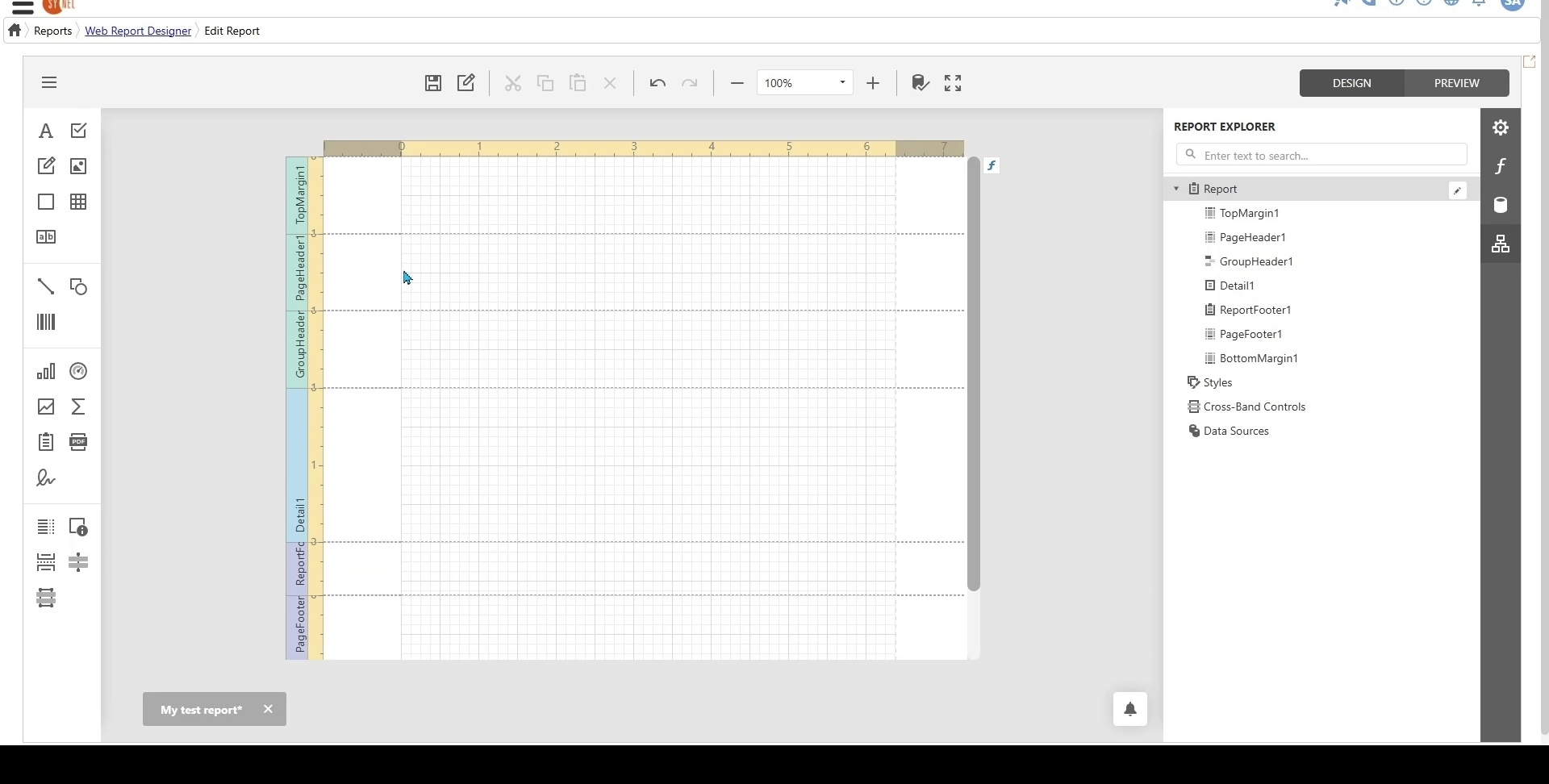Select the Sparkline control in toolbox
Screen dimensions: 1549x784
(x=46, y=407)
